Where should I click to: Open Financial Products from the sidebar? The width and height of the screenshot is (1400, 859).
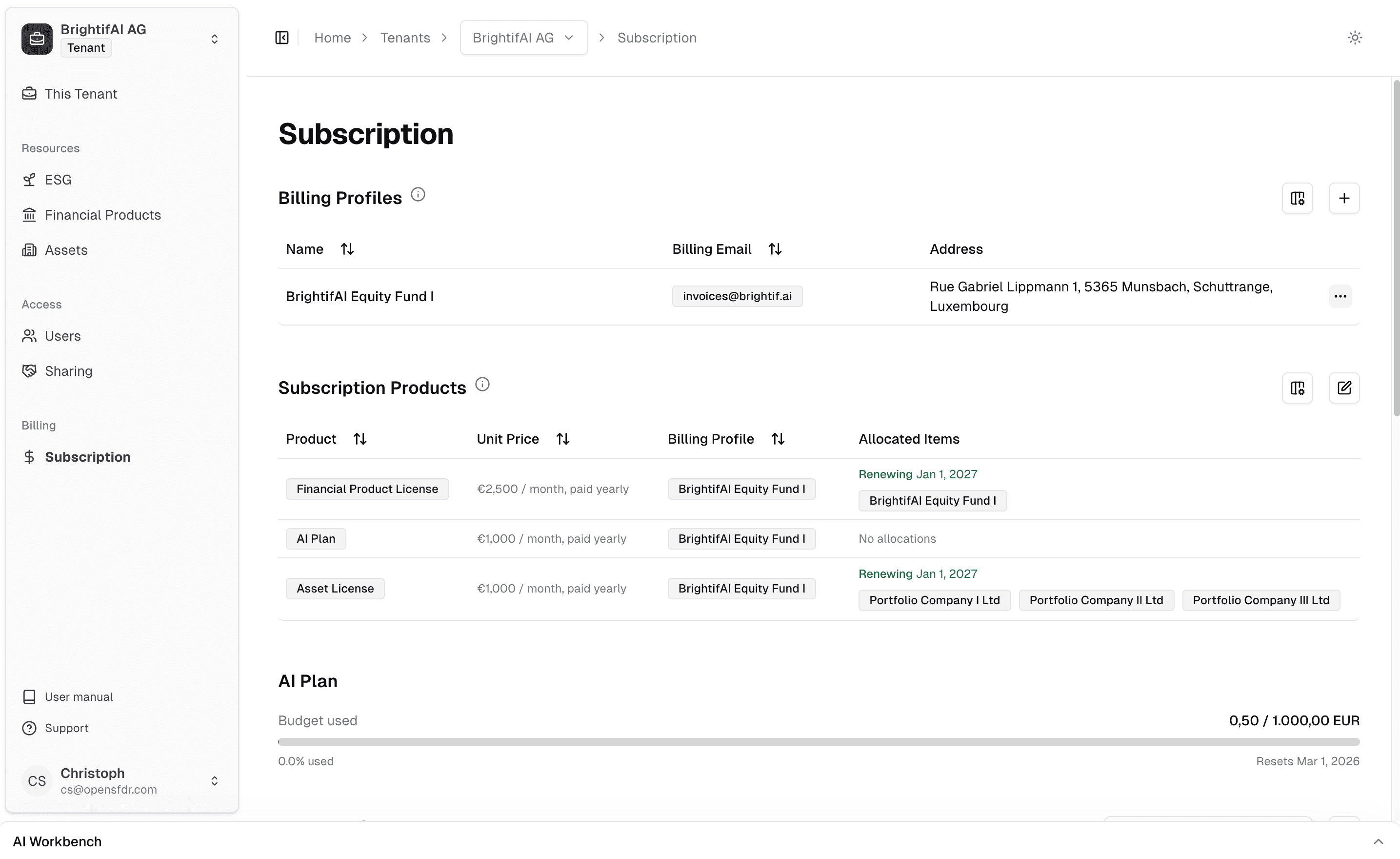click(x=103, y=215)
